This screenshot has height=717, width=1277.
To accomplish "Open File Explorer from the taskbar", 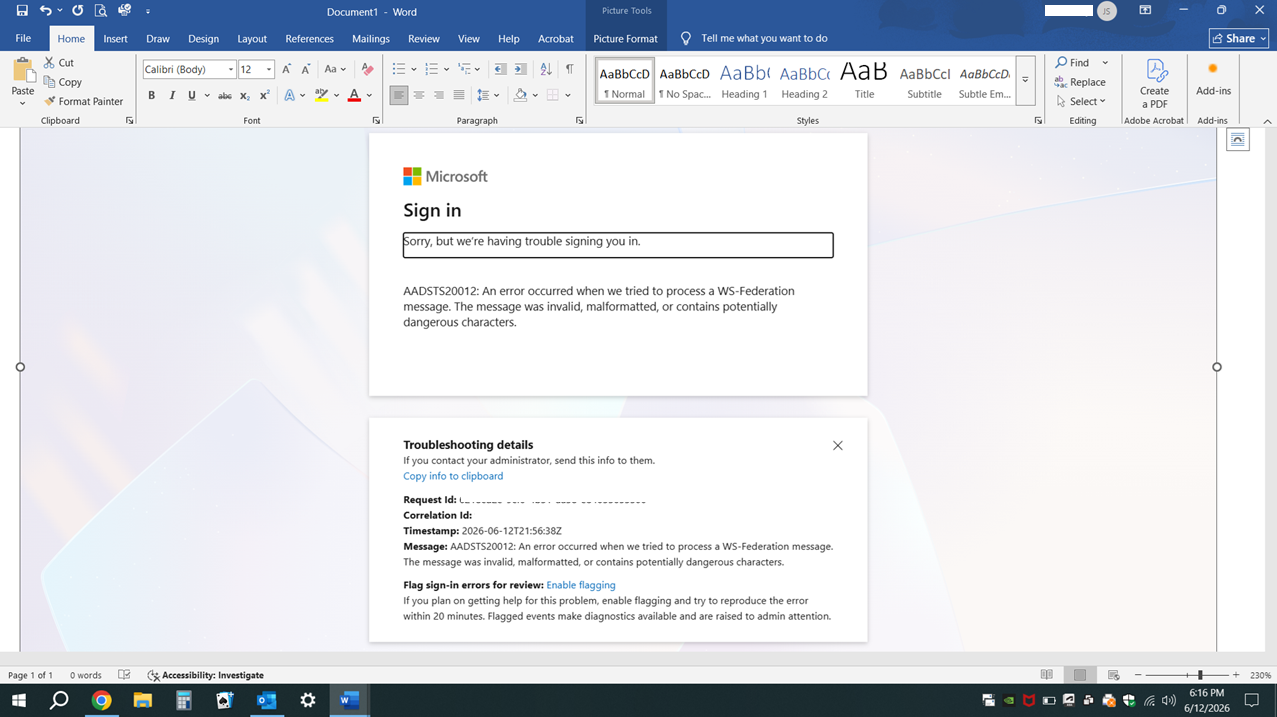I will coord(142,701).
